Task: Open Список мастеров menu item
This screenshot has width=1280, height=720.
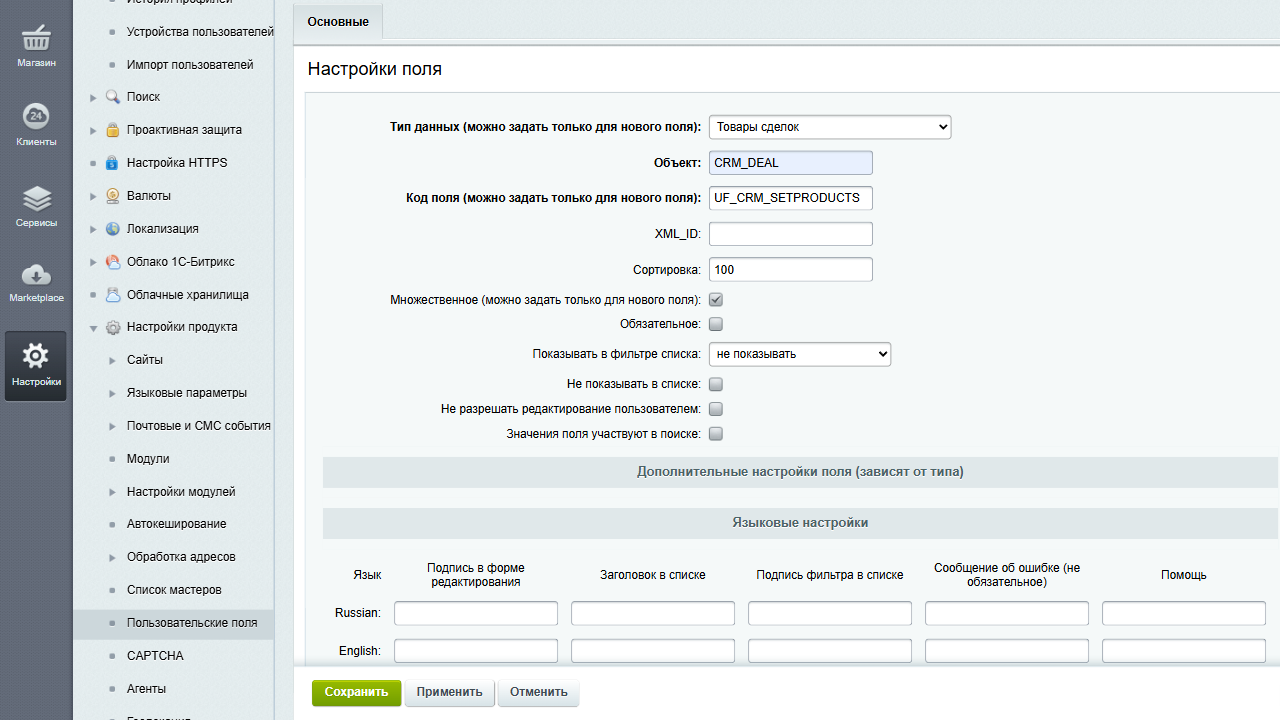Action: point(174,590)
